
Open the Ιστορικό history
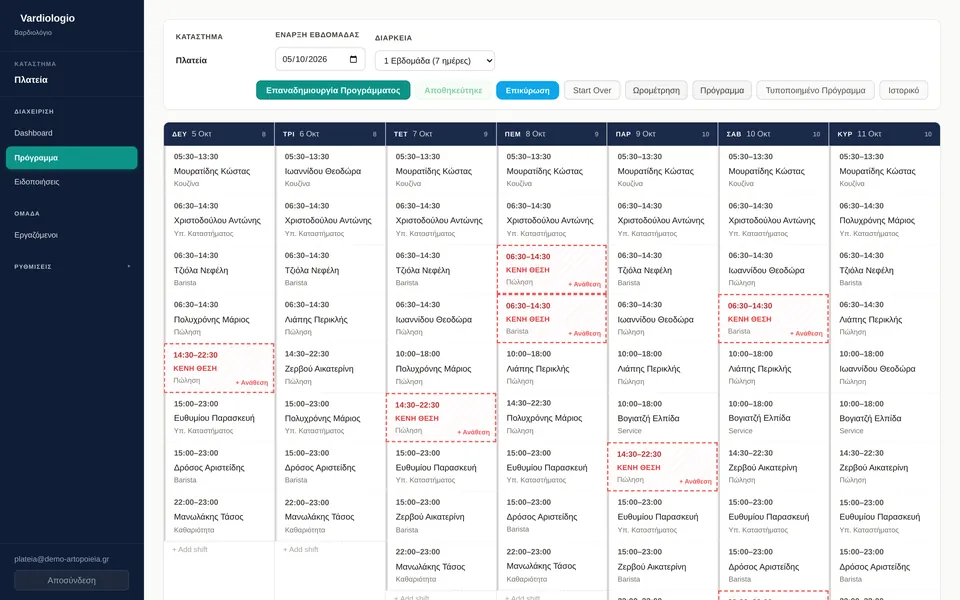pos(904,90)
